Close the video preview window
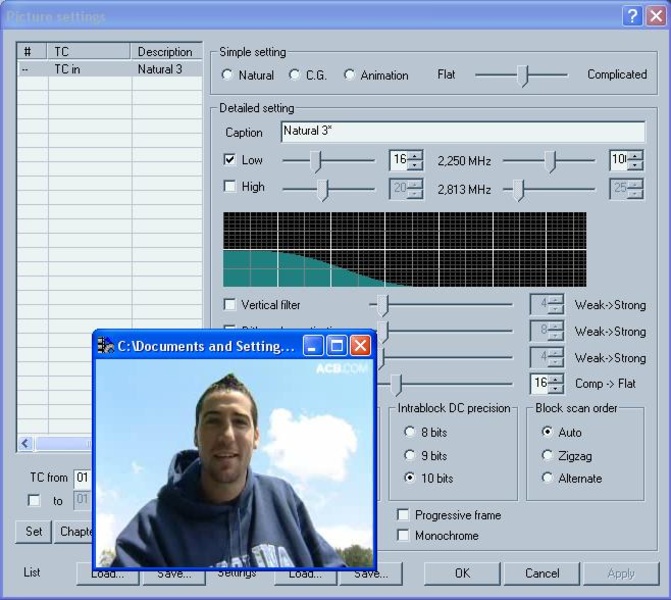The width and height of the screenshot is (671, 600). 360,345
